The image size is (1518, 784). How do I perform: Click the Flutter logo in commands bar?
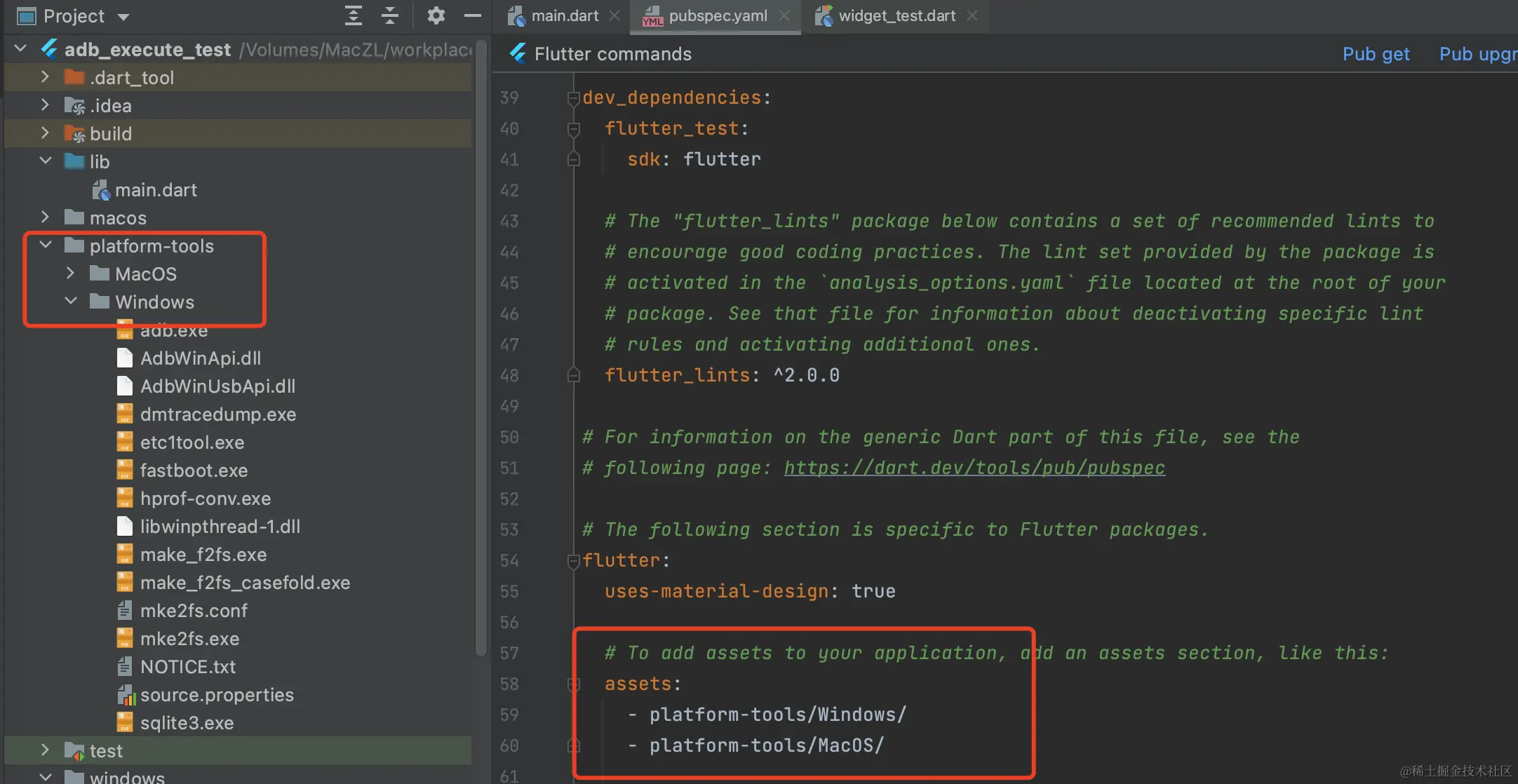[518, 53]
